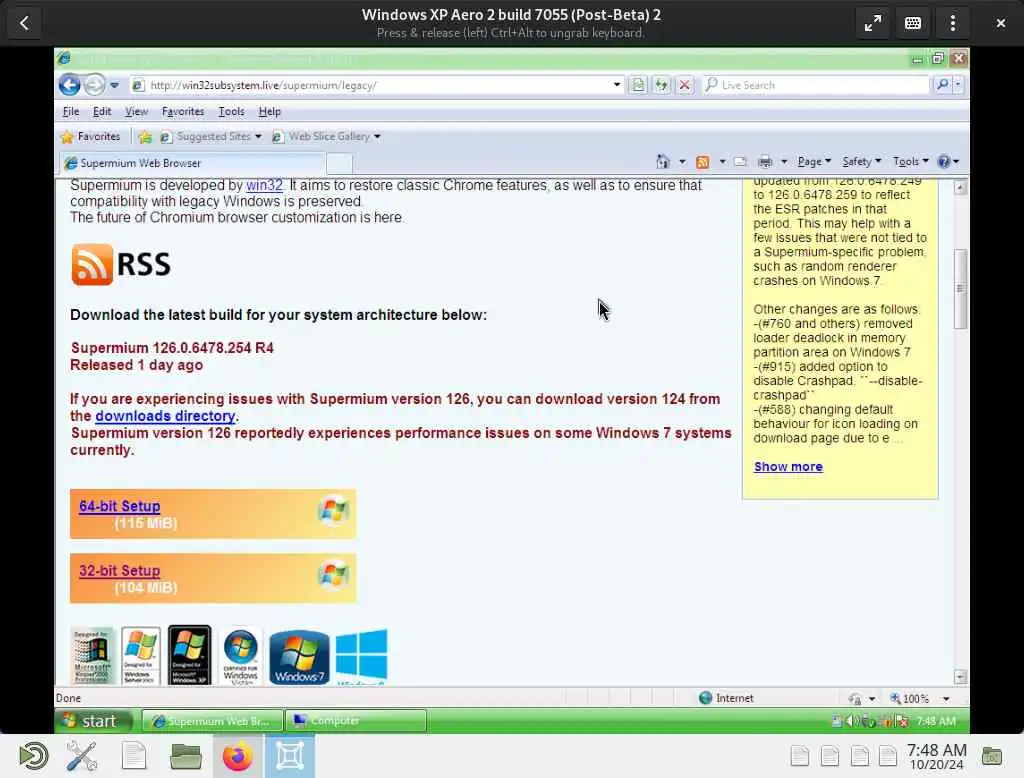Viewport: 1024px width, 778px height.
Task: Open the Help menu
Action: coord(270,112)
